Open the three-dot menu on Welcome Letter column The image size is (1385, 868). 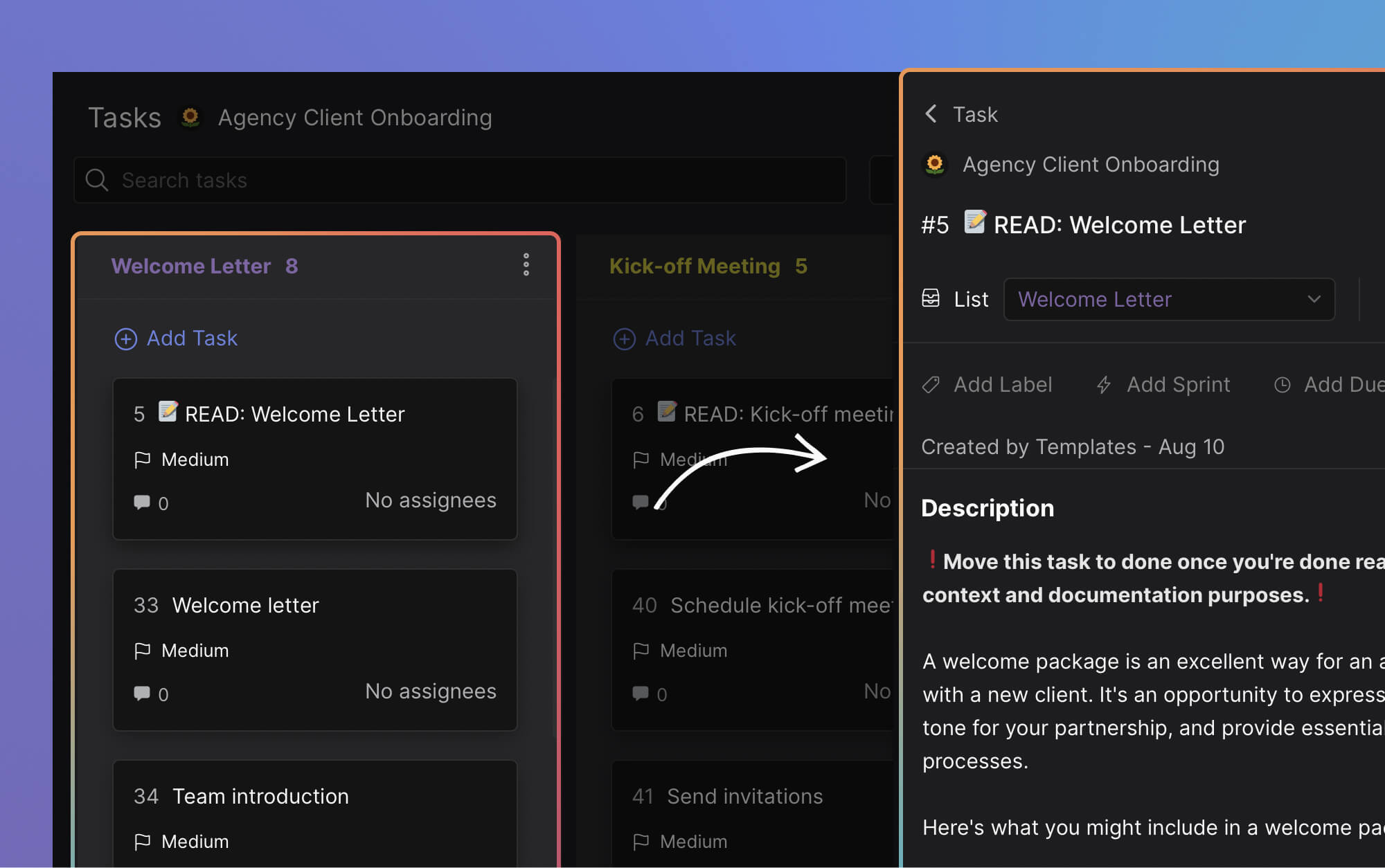(x=526, y=265)
